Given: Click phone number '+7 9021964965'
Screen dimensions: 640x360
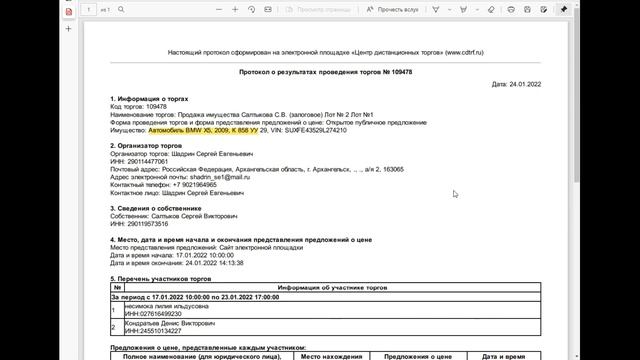Looking at the screenshot, I should click(x=195, y=185).
